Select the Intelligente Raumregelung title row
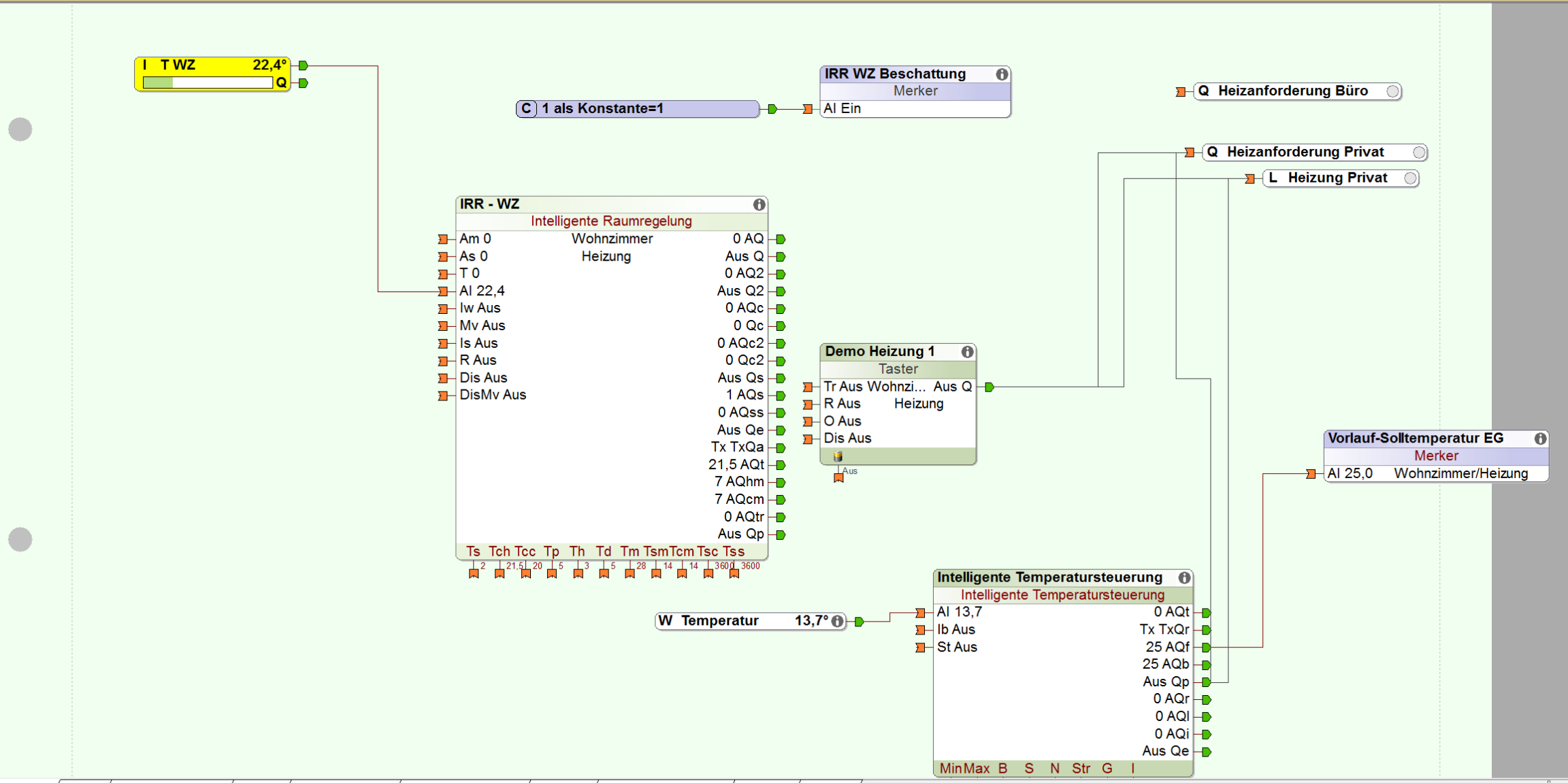This screenshot has height=783, width=1568. coord(611,221)
